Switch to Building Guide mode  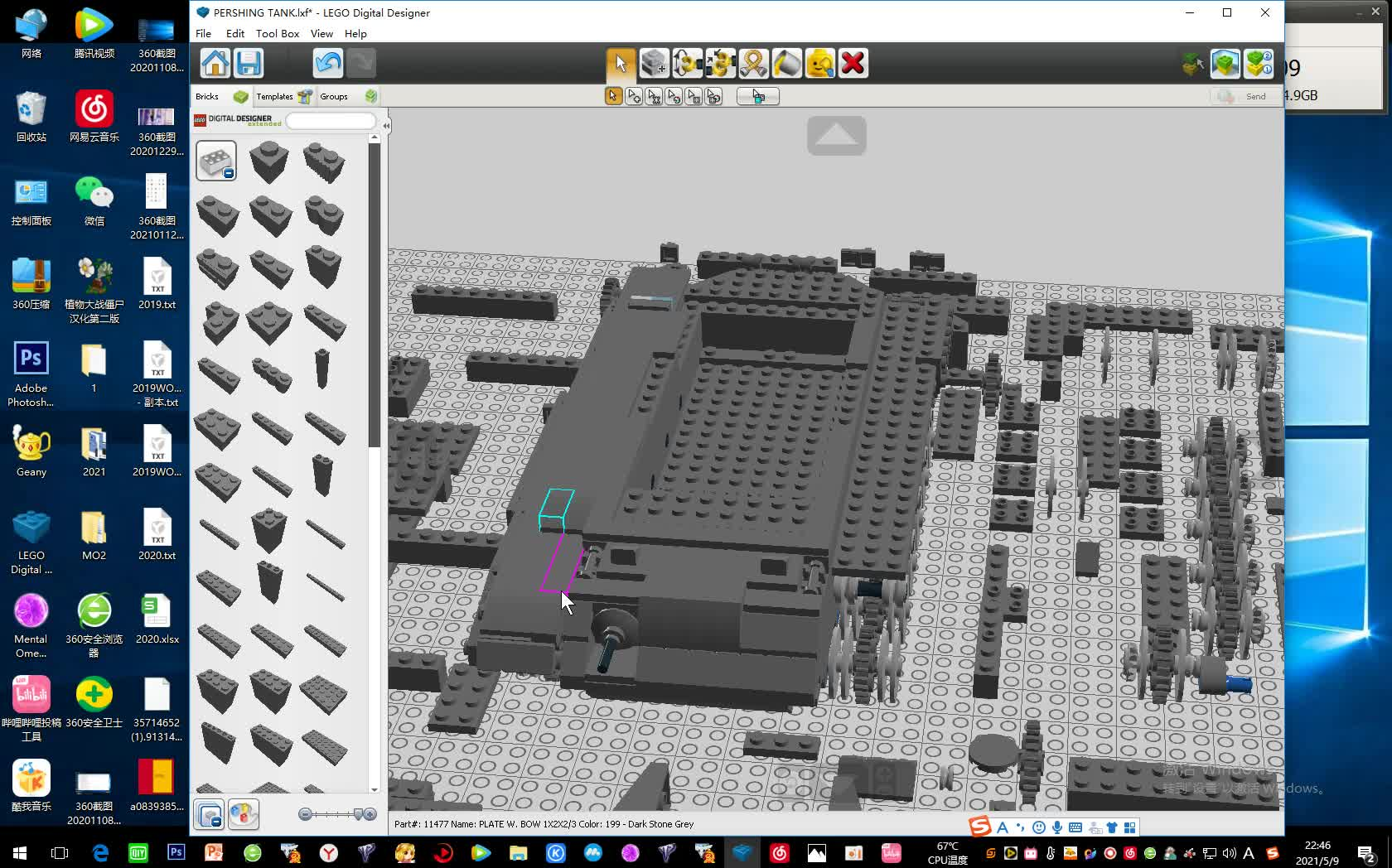pos(1259,63)
